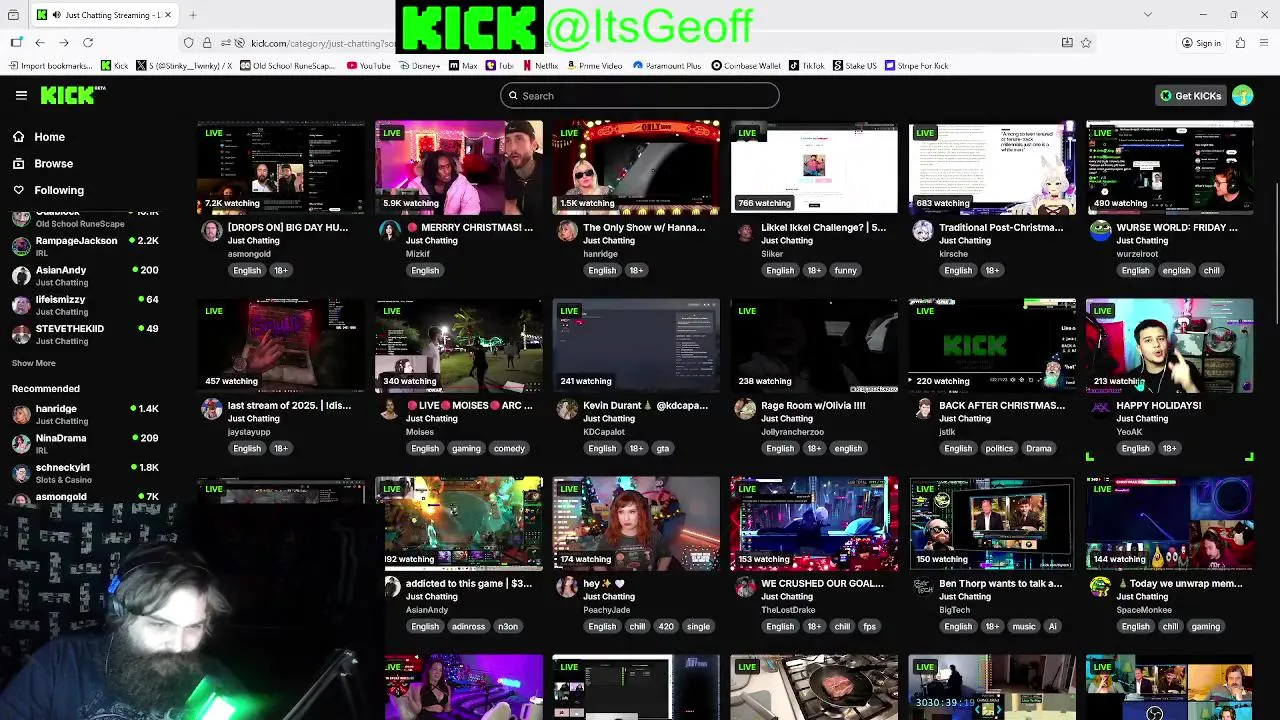Expand the browser tab list chevron

click(1147, 15)
